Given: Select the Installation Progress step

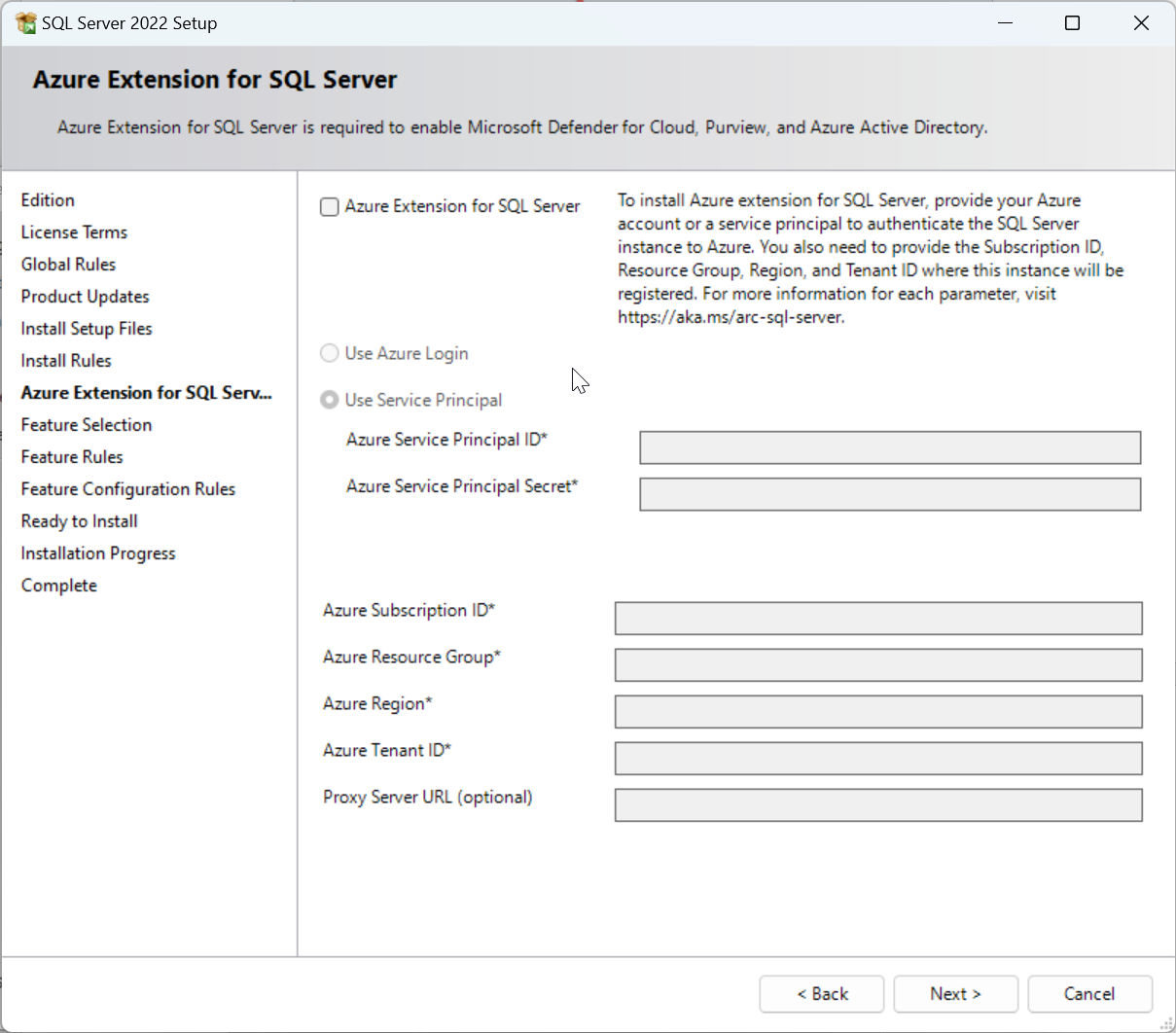Looking at the screenshot, I should pyautogui.click(x=98, y=552).
